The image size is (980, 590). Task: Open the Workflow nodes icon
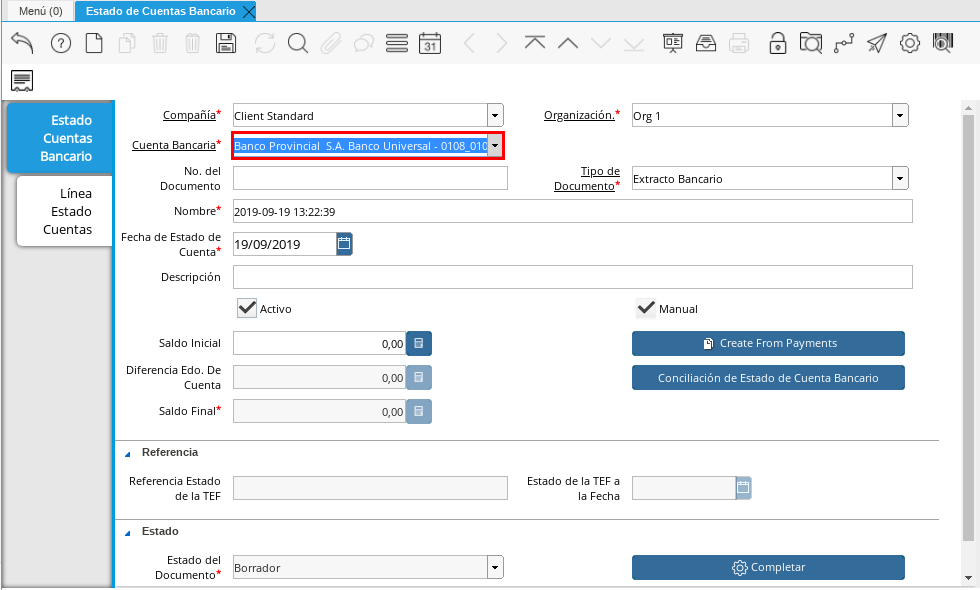(x=844, y=43)
